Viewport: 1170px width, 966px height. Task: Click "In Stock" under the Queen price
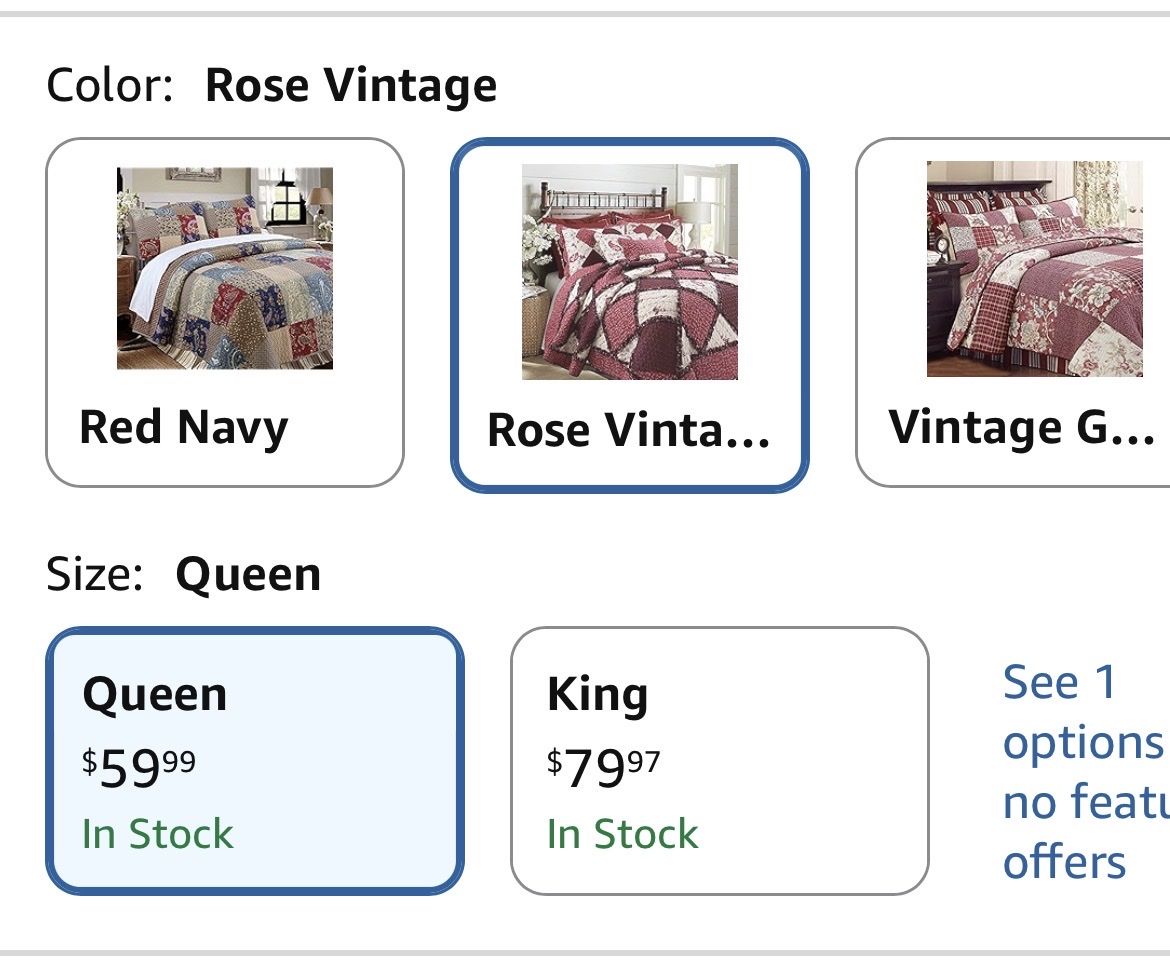pos(158,834)
